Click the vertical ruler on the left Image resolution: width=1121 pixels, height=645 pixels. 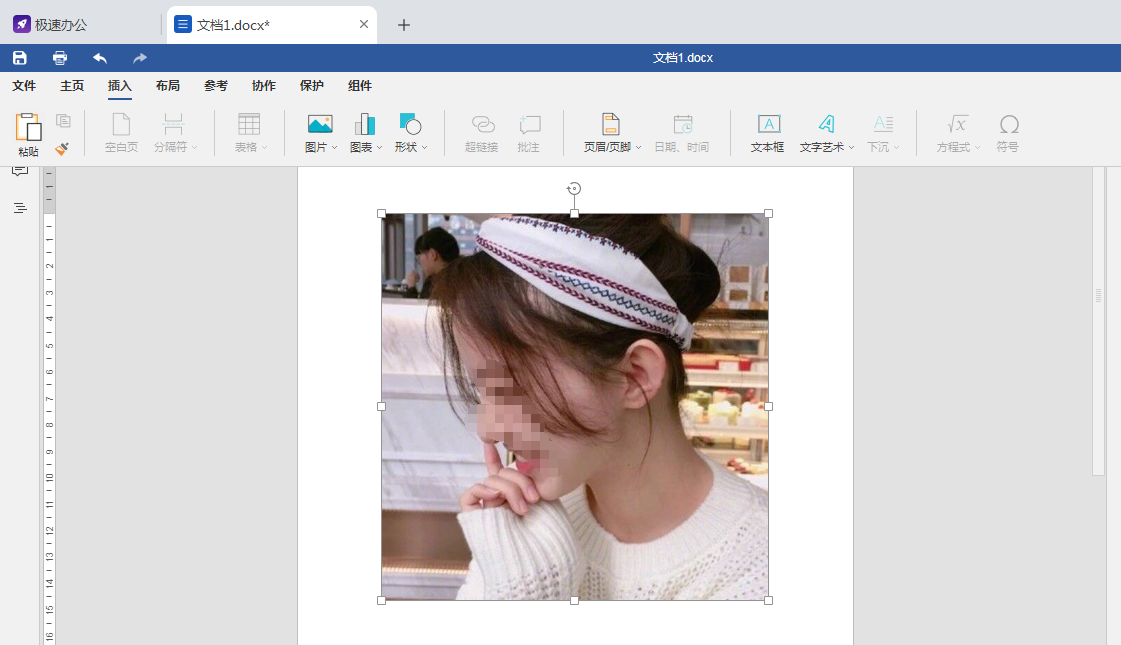pyautogui.click(x=49, y=406)
